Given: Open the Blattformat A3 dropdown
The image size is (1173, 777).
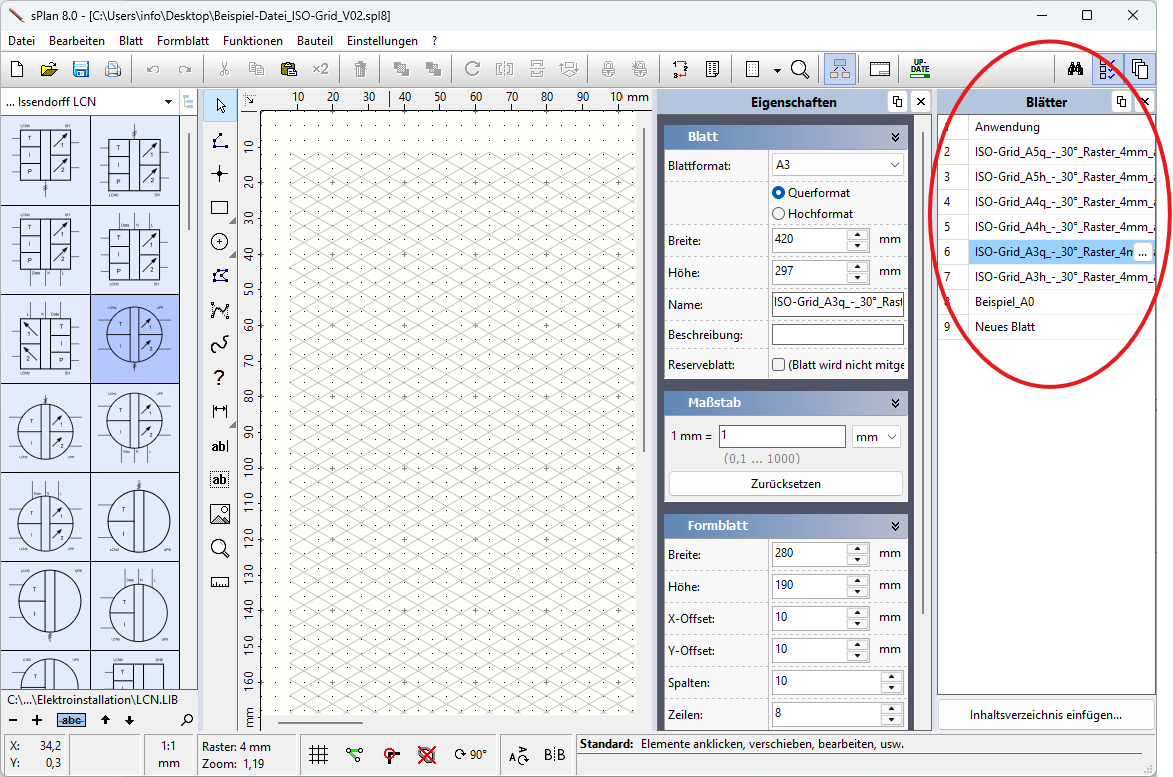Looking at the screenshot, I should [838, 165].
